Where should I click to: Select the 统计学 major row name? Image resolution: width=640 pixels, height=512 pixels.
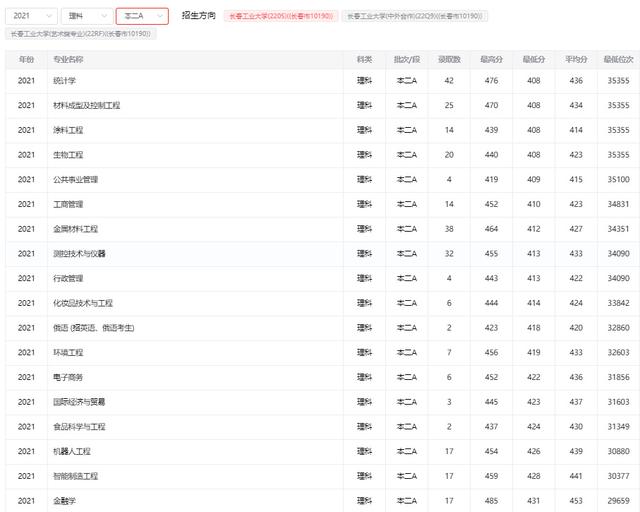click(64, 81)
